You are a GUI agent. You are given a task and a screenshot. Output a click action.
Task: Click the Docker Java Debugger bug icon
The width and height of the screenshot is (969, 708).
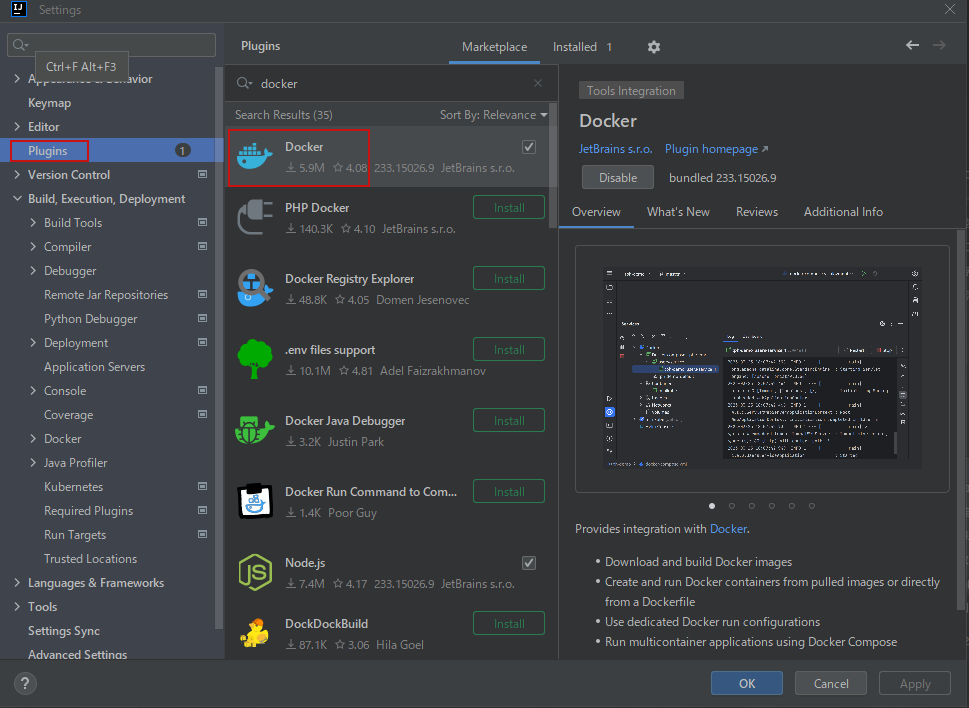255,430
